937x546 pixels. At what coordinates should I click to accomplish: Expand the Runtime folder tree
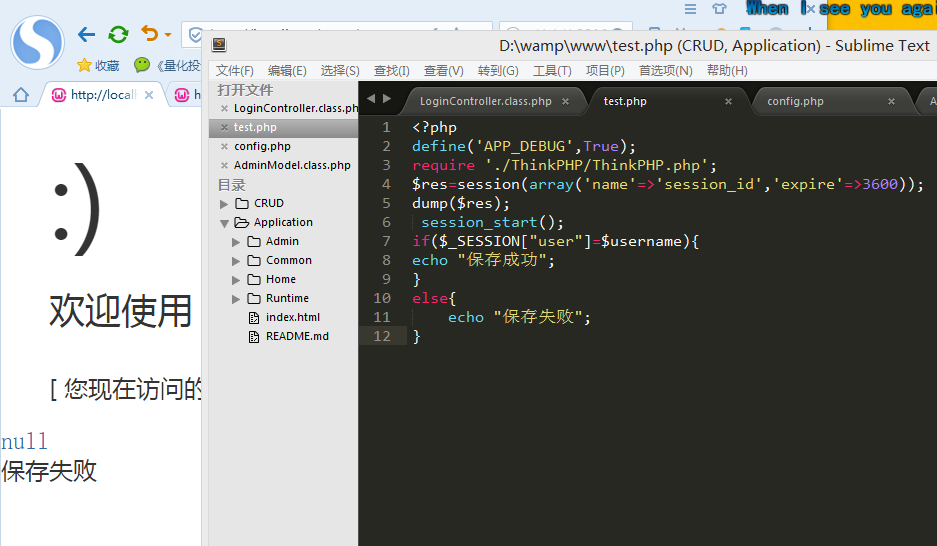pos(237,299)
